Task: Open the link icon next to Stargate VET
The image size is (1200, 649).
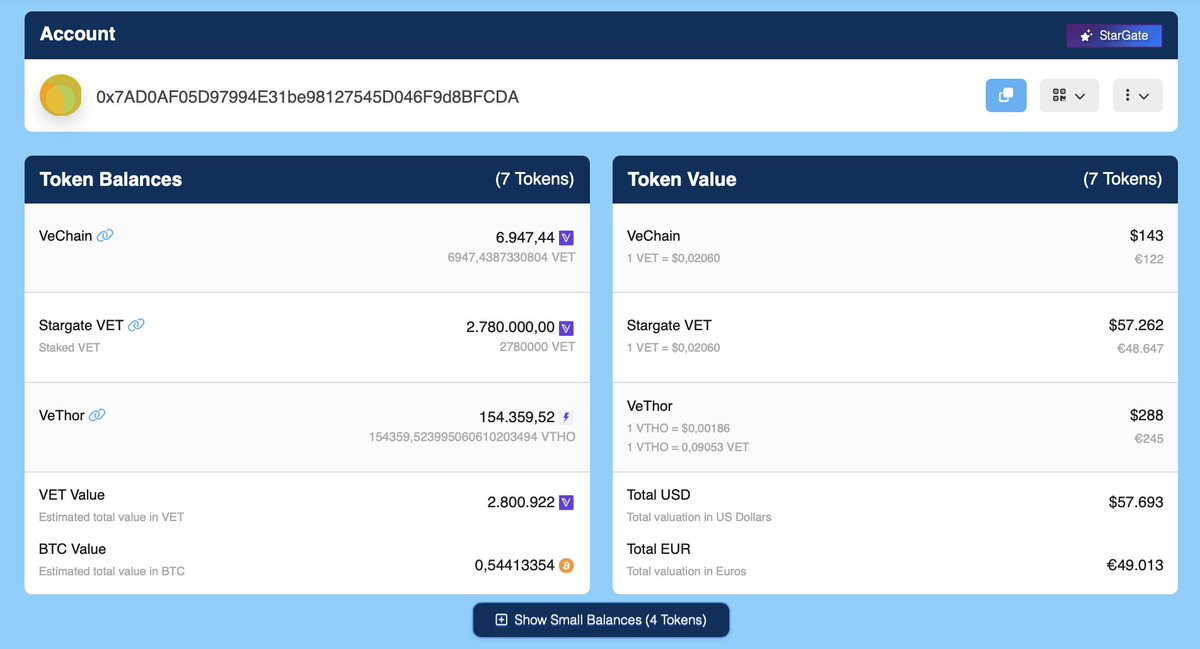Action: pos(137,325)
